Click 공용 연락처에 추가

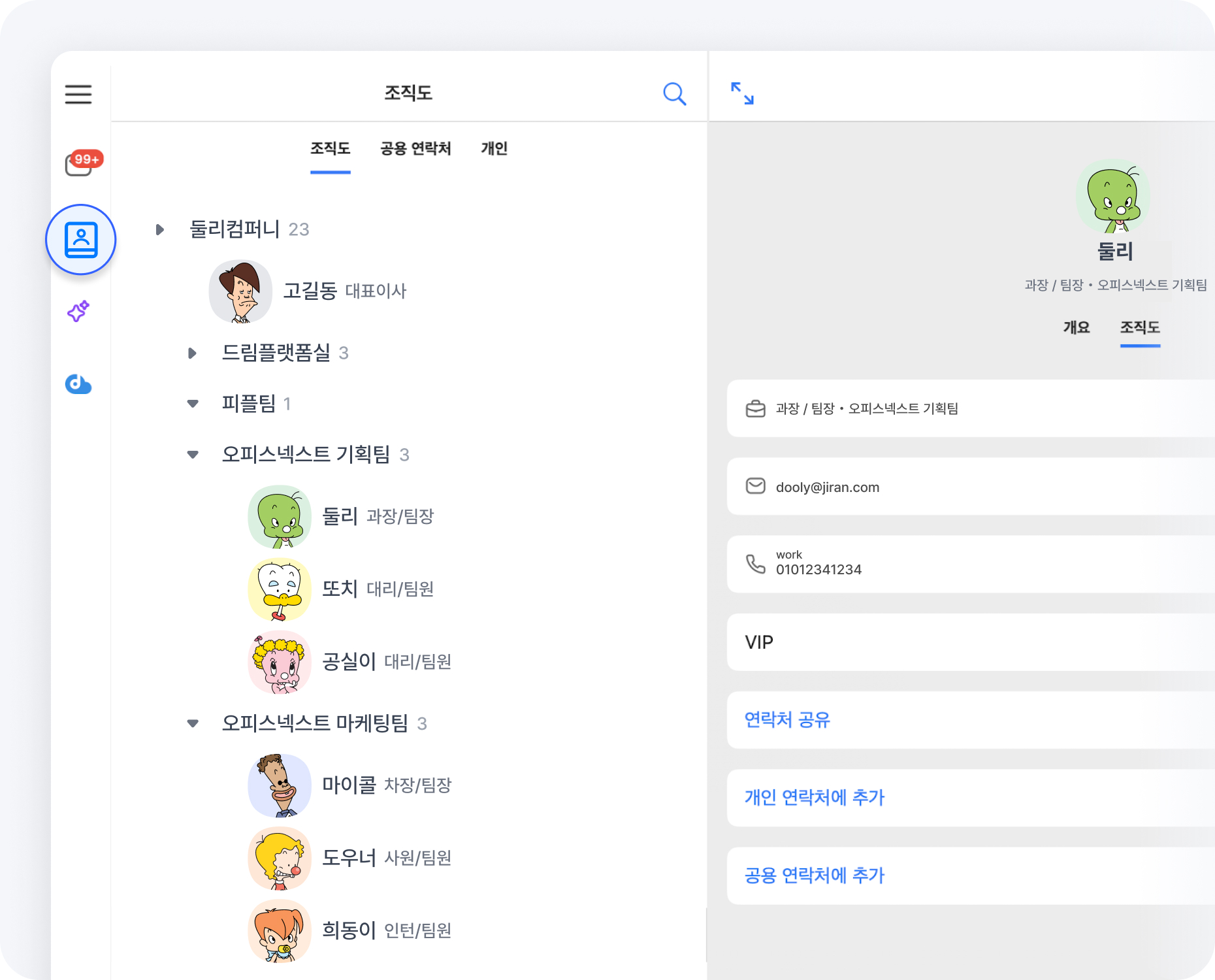pyautogui.click(x=814, y=875)
